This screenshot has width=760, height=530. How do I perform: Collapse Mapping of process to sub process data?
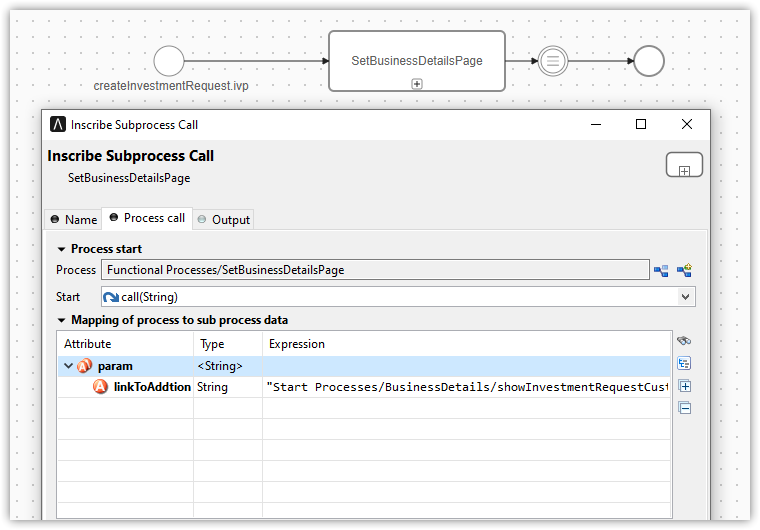pyautogui.click(x=62, y=320)
